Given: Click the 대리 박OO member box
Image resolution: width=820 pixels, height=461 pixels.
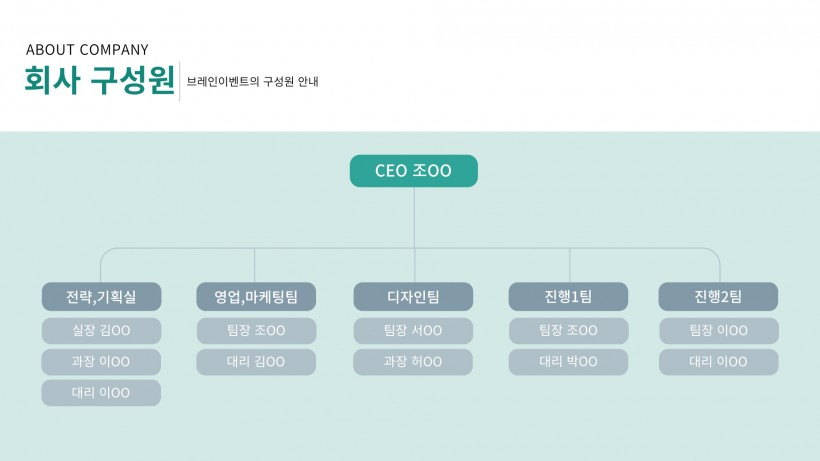Looking at the screenshot, I should tap(568, 362).
